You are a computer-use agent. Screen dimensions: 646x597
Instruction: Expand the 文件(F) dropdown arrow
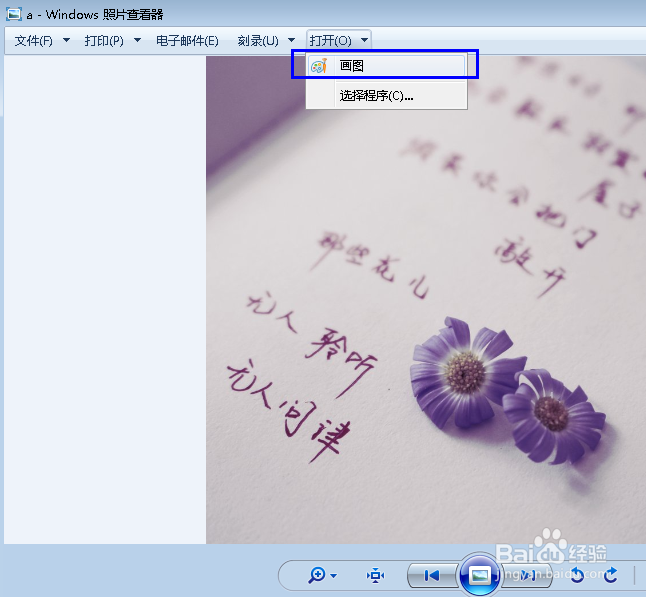coord(66,40)
